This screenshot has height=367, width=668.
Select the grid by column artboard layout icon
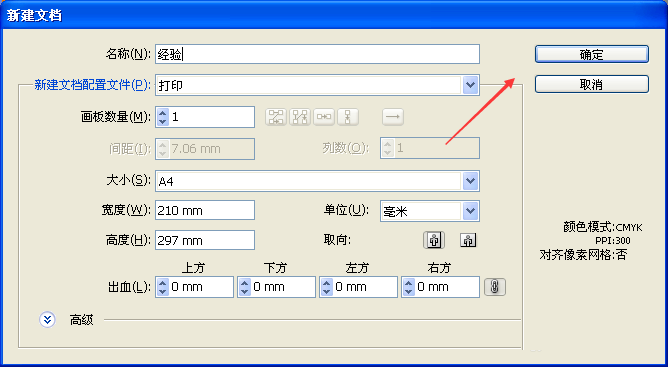[300, 116]
